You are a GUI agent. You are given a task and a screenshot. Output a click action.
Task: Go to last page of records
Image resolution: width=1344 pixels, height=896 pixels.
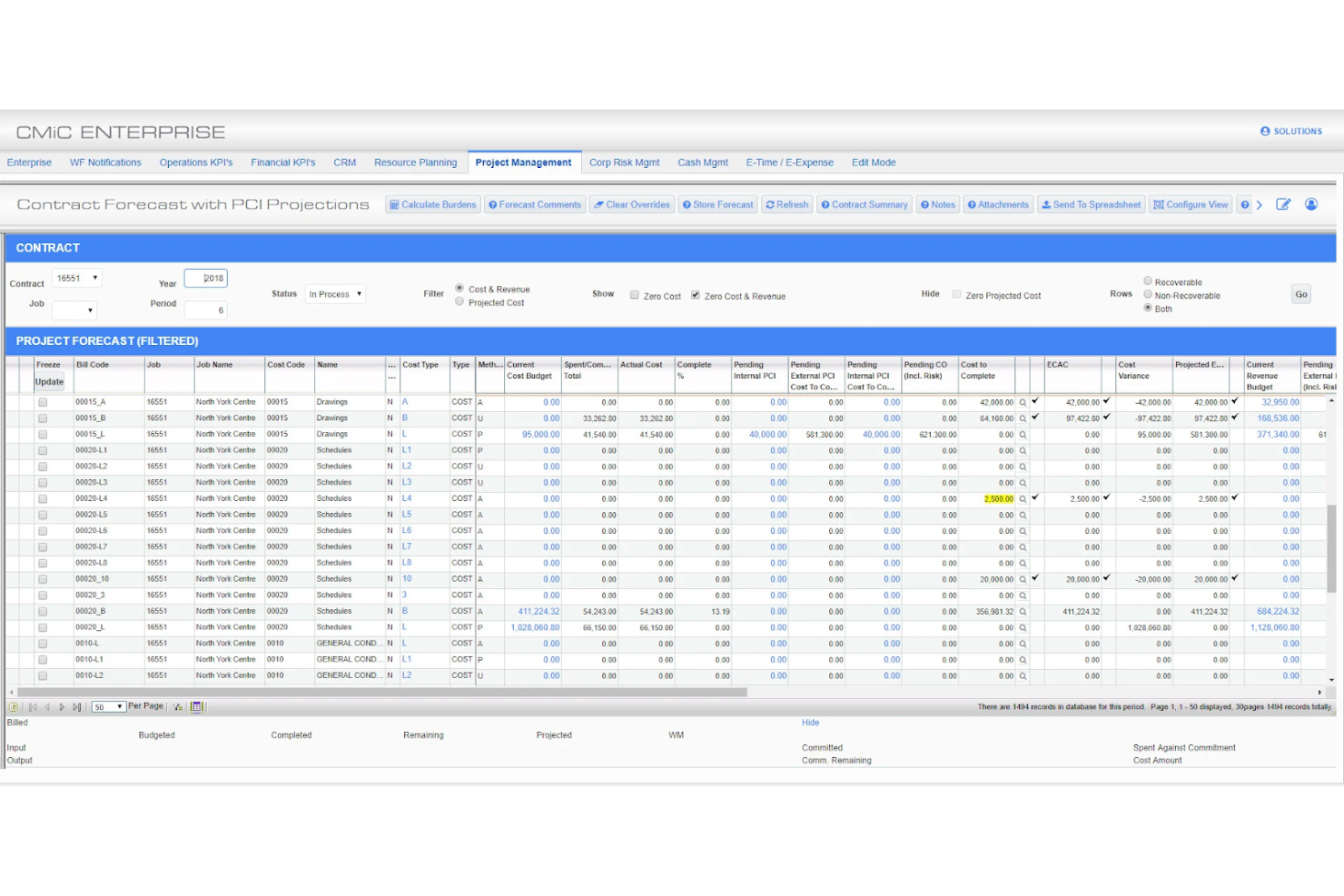76,707
